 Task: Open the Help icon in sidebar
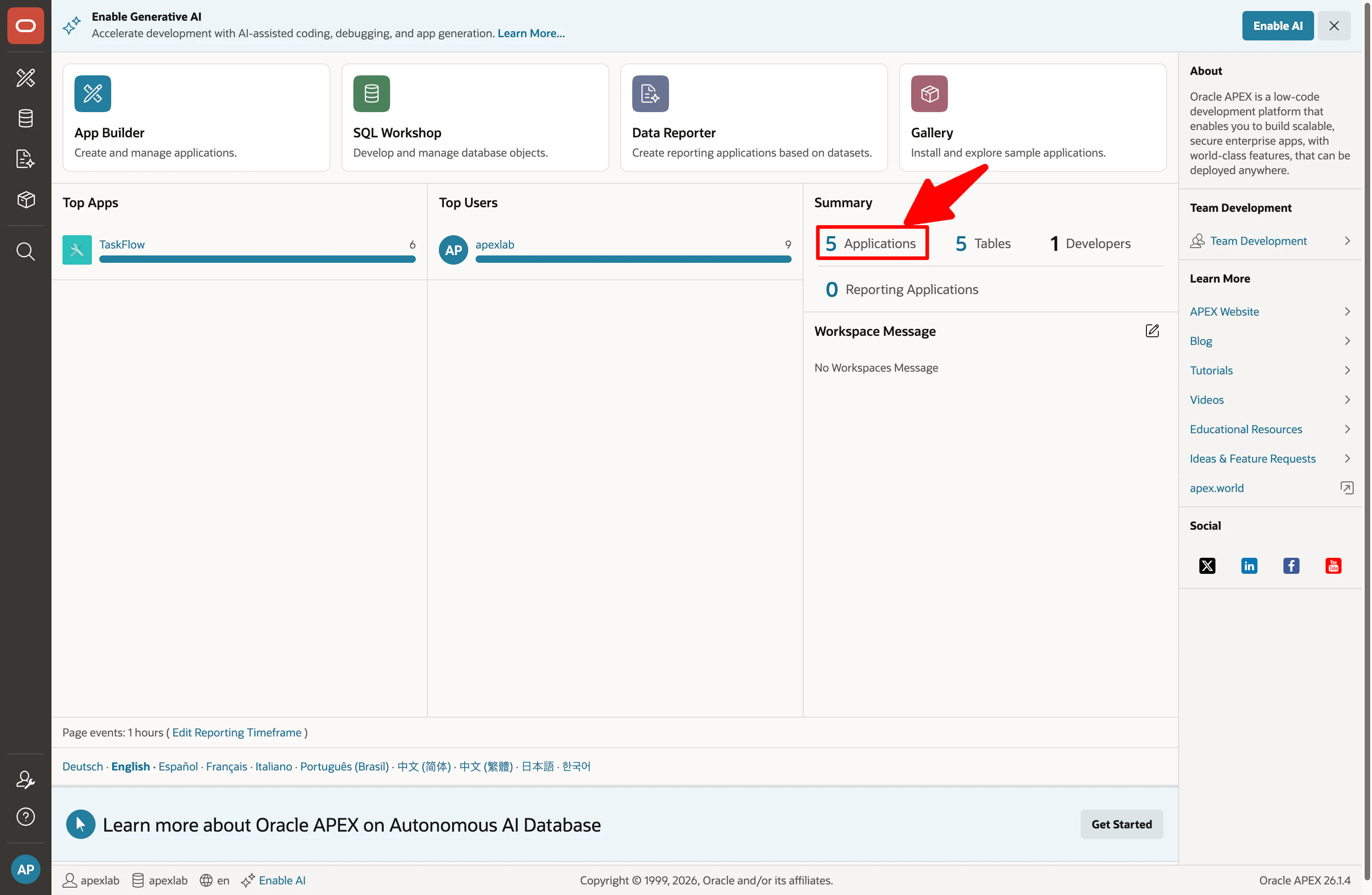(25, 816)
